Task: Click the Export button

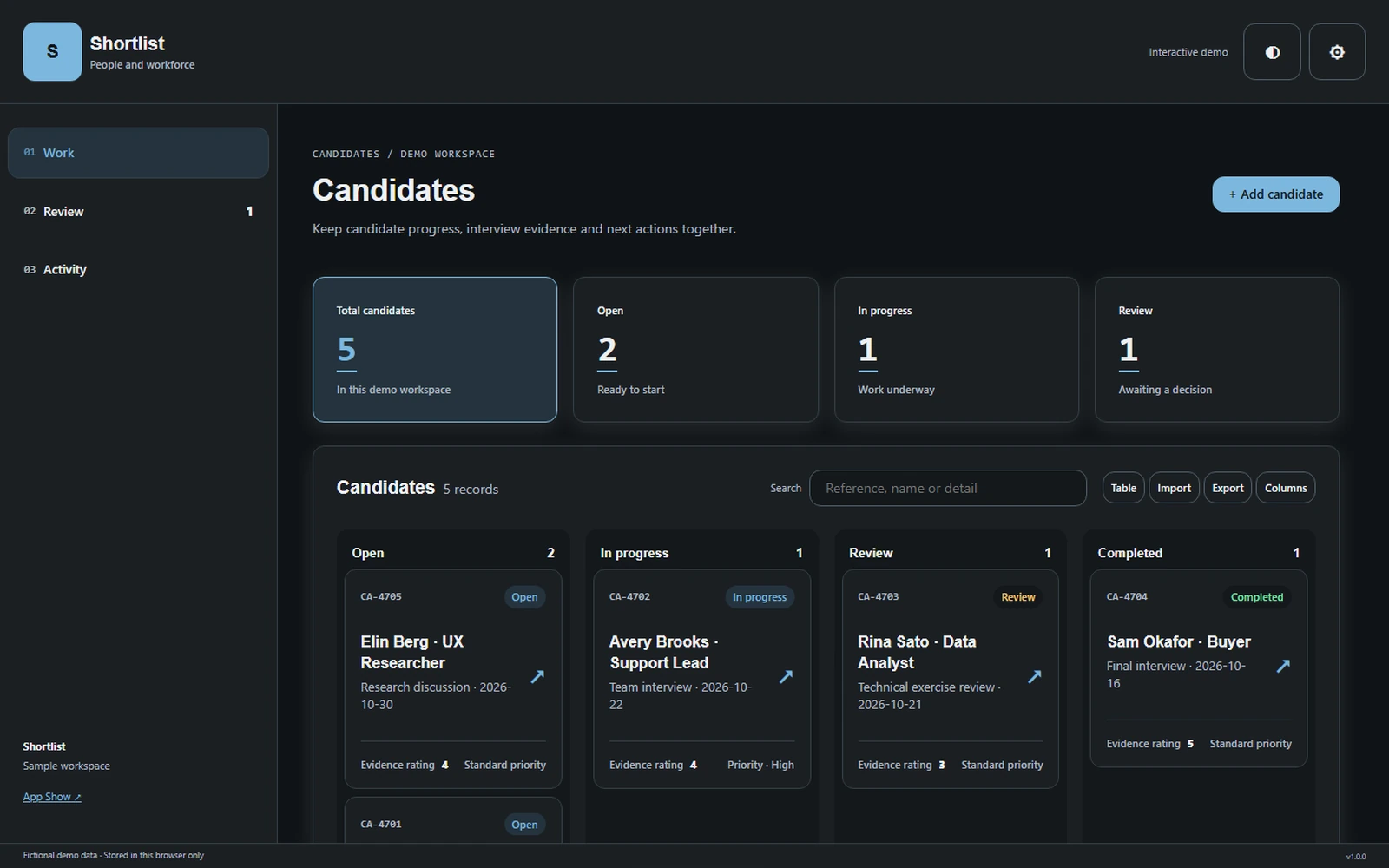Action: pyautogui.click(x=1228, y=488)
